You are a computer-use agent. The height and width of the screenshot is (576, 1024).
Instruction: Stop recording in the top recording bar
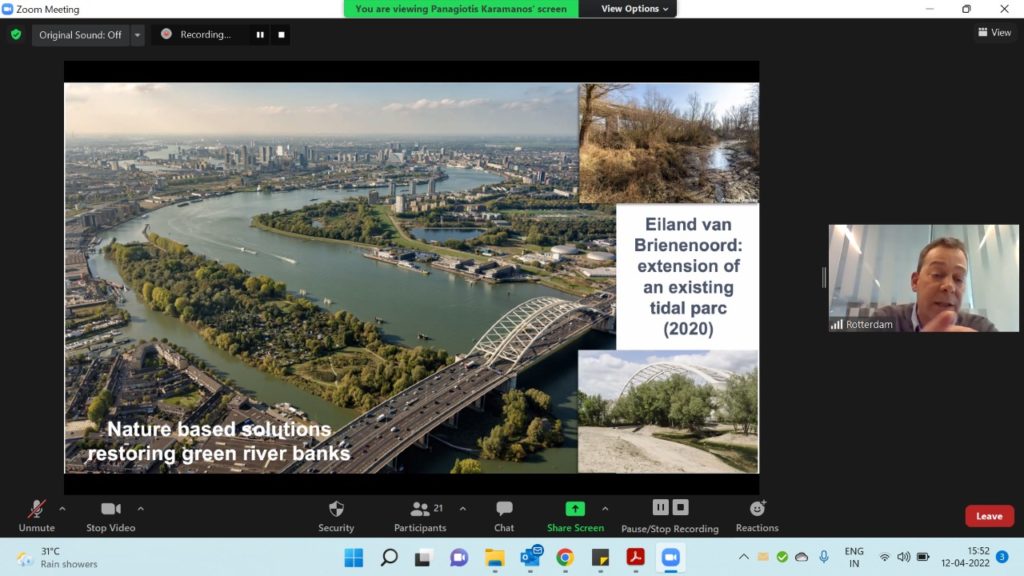point(281,35)
